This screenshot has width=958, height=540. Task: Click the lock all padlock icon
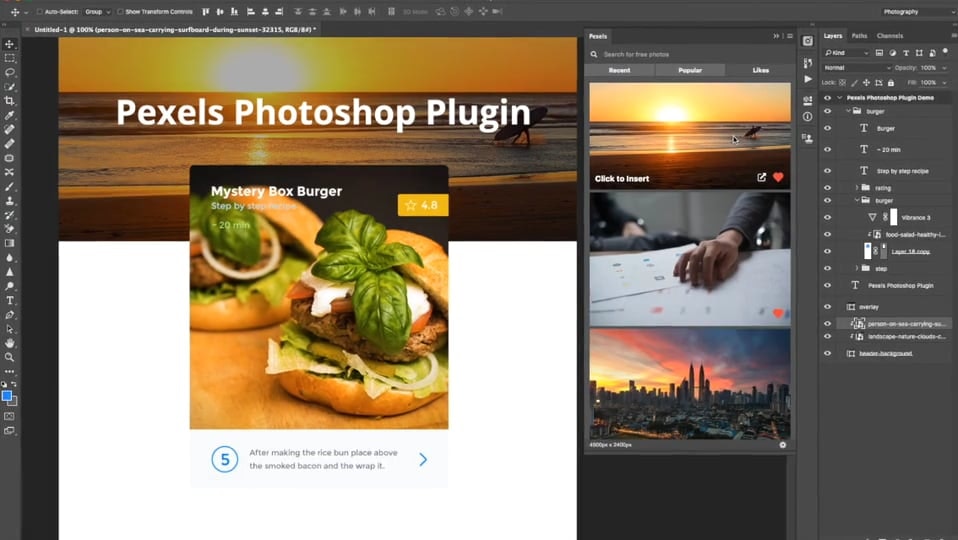tap(891, 82)
